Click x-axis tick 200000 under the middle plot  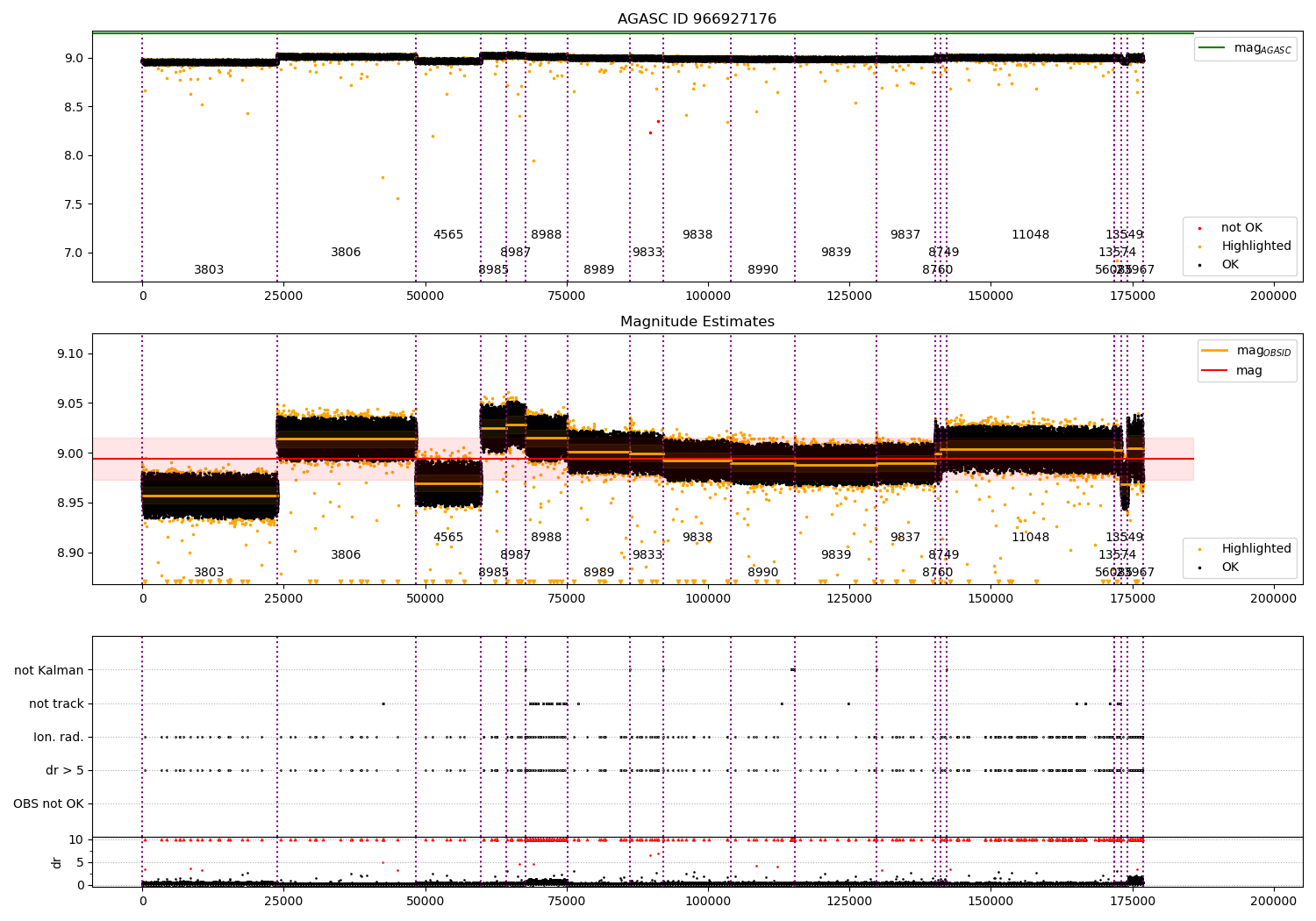[1273, 599]
